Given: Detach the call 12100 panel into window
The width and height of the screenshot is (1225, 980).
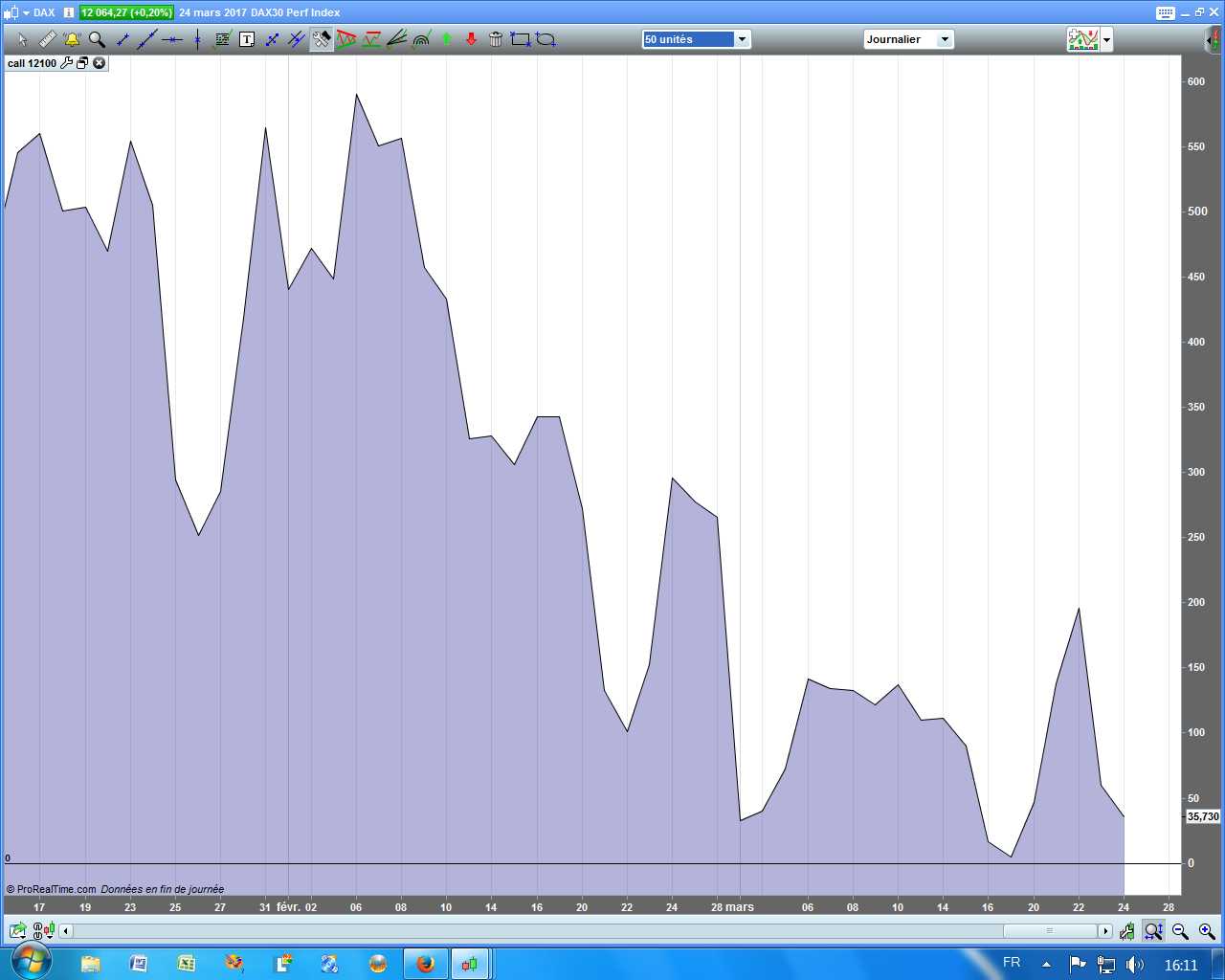Looking at the screenshot, I should (x=82, y=63).
